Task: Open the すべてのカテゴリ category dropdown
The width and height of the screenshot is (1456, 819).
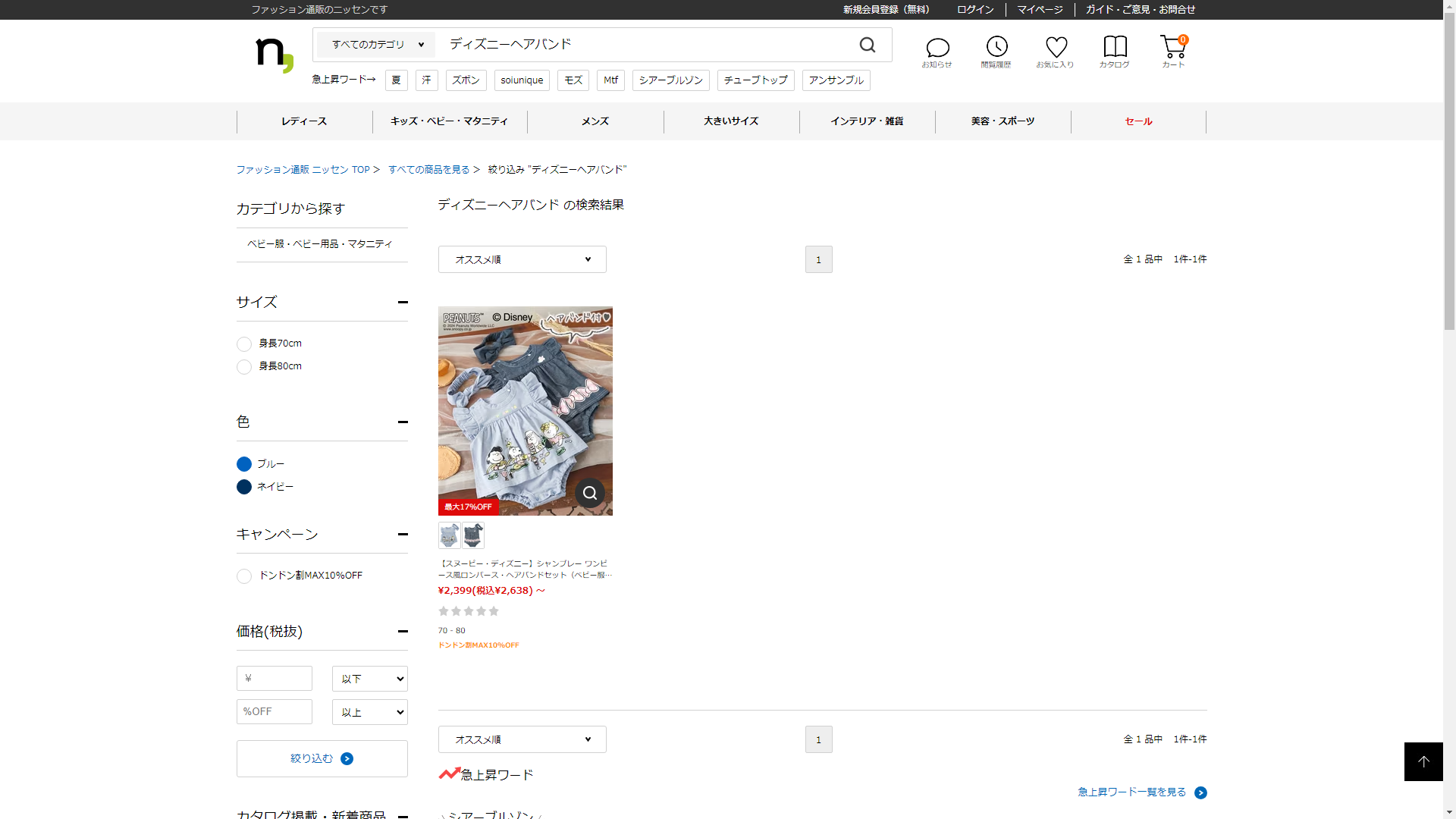Action: [376, 45]
